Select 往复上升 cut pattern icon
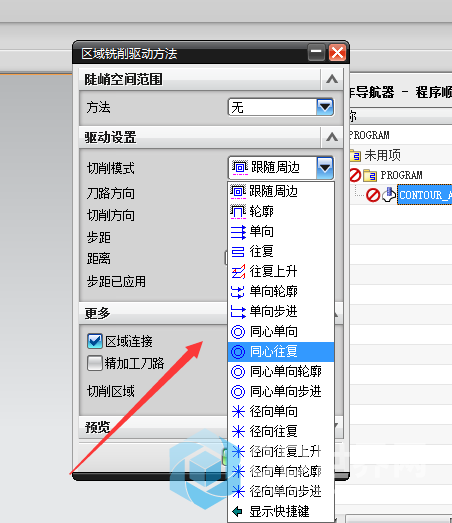The height and width of the screenshot is (523, 452). pos(238,272)
